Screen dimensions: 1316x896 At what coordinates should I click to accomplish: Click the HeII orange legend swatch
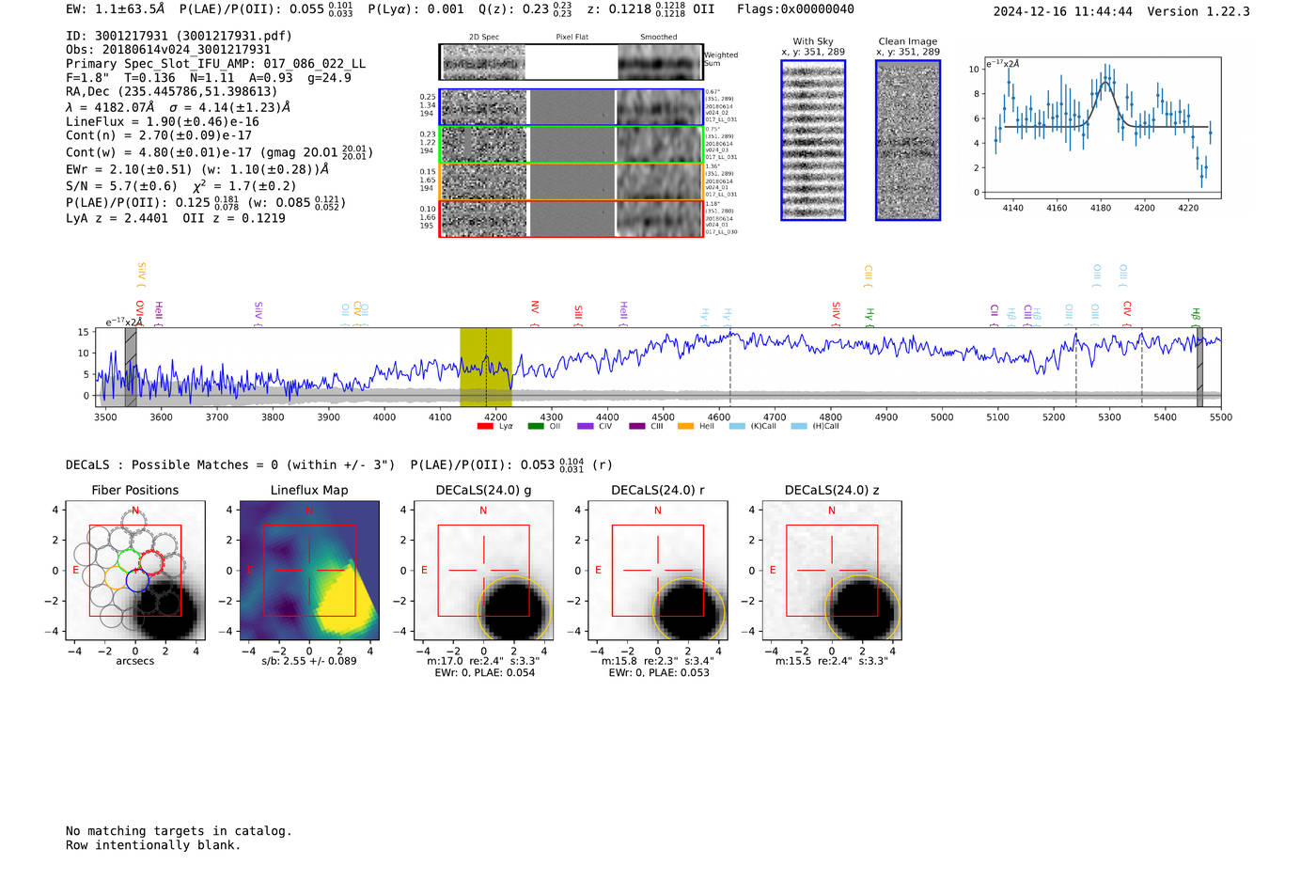(685, 427)
